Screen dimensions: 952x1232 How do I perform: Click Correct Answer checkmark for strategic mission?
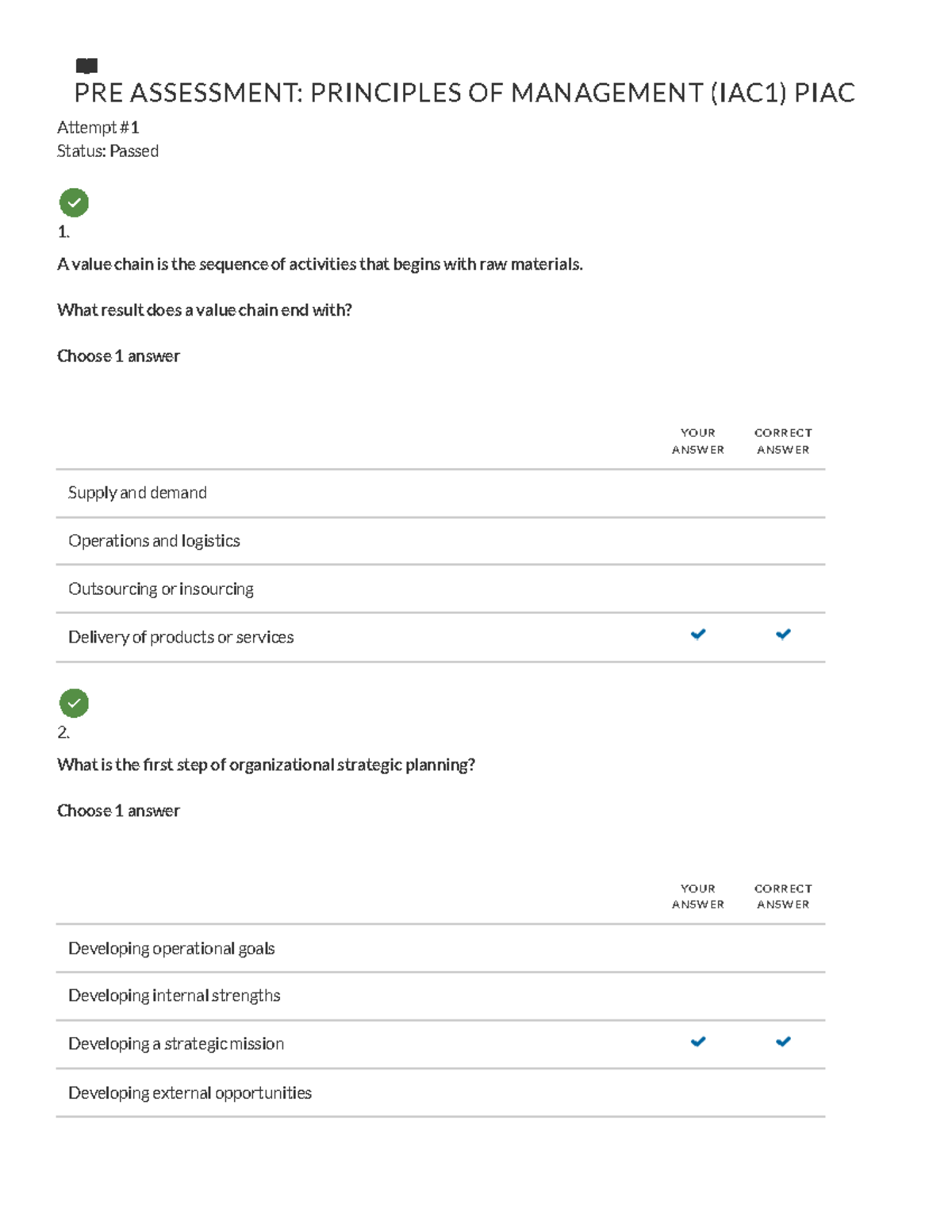coord(783,1042)
